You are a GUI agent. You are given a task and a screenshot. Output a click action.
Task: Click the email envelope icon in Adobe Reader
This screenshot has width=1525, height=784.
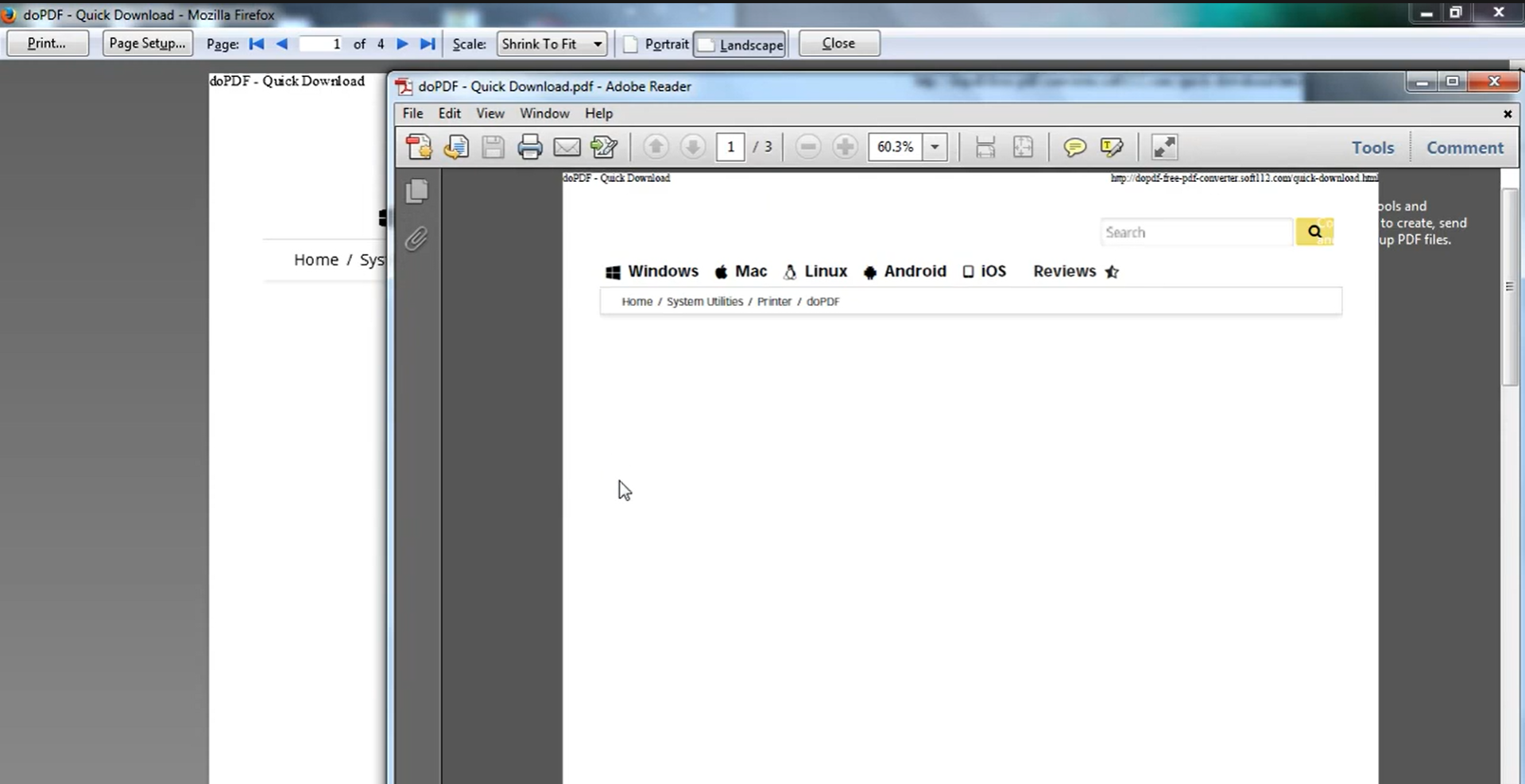pos(567,147)
